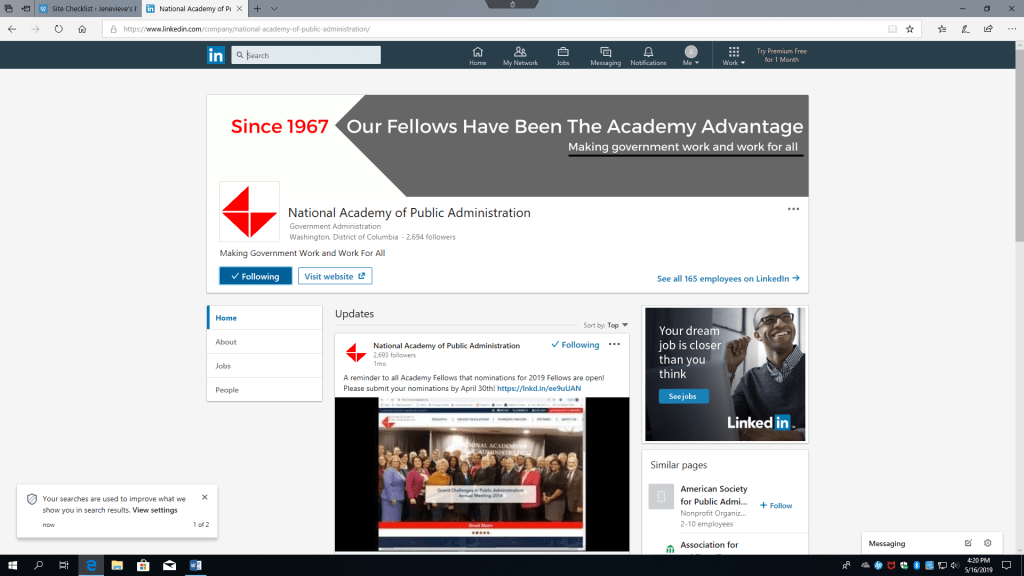Open the Messaging icon in top navigation
The height and width of the screenshot is (576, 1024).
[x=605, y=56]
